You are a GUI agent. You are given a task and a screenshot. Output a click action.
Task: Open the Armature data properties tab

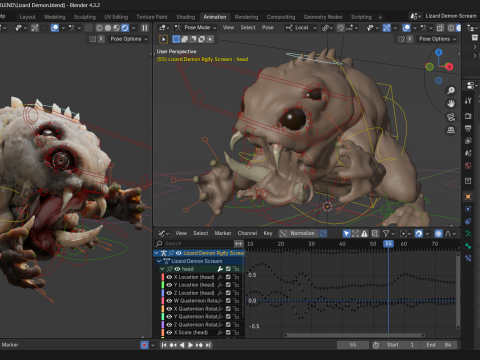[x=468, y=234]
